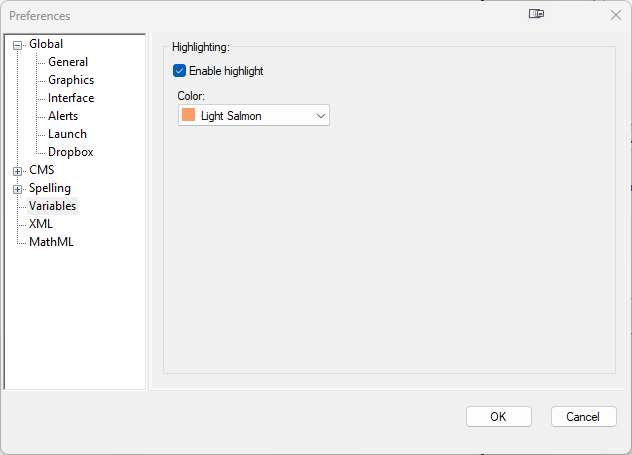Click the Light Salmon color swatch

tap(189, 116)
